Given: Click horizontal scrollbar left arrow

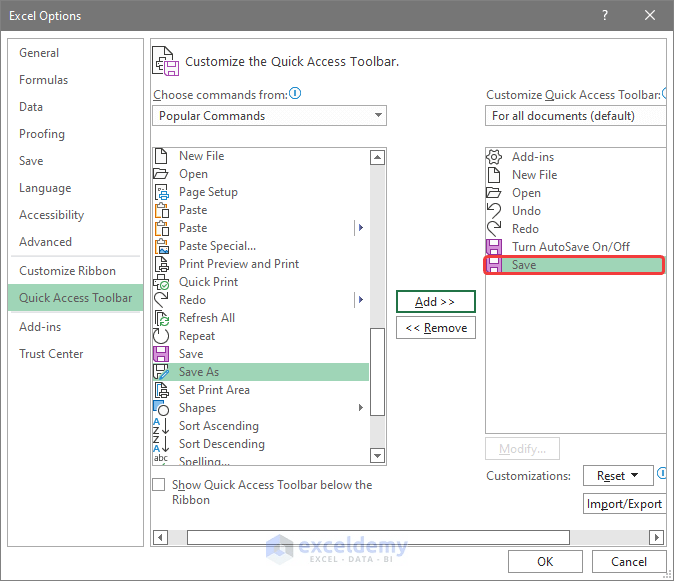Looking at the screenshot, I should coord(160,537).
